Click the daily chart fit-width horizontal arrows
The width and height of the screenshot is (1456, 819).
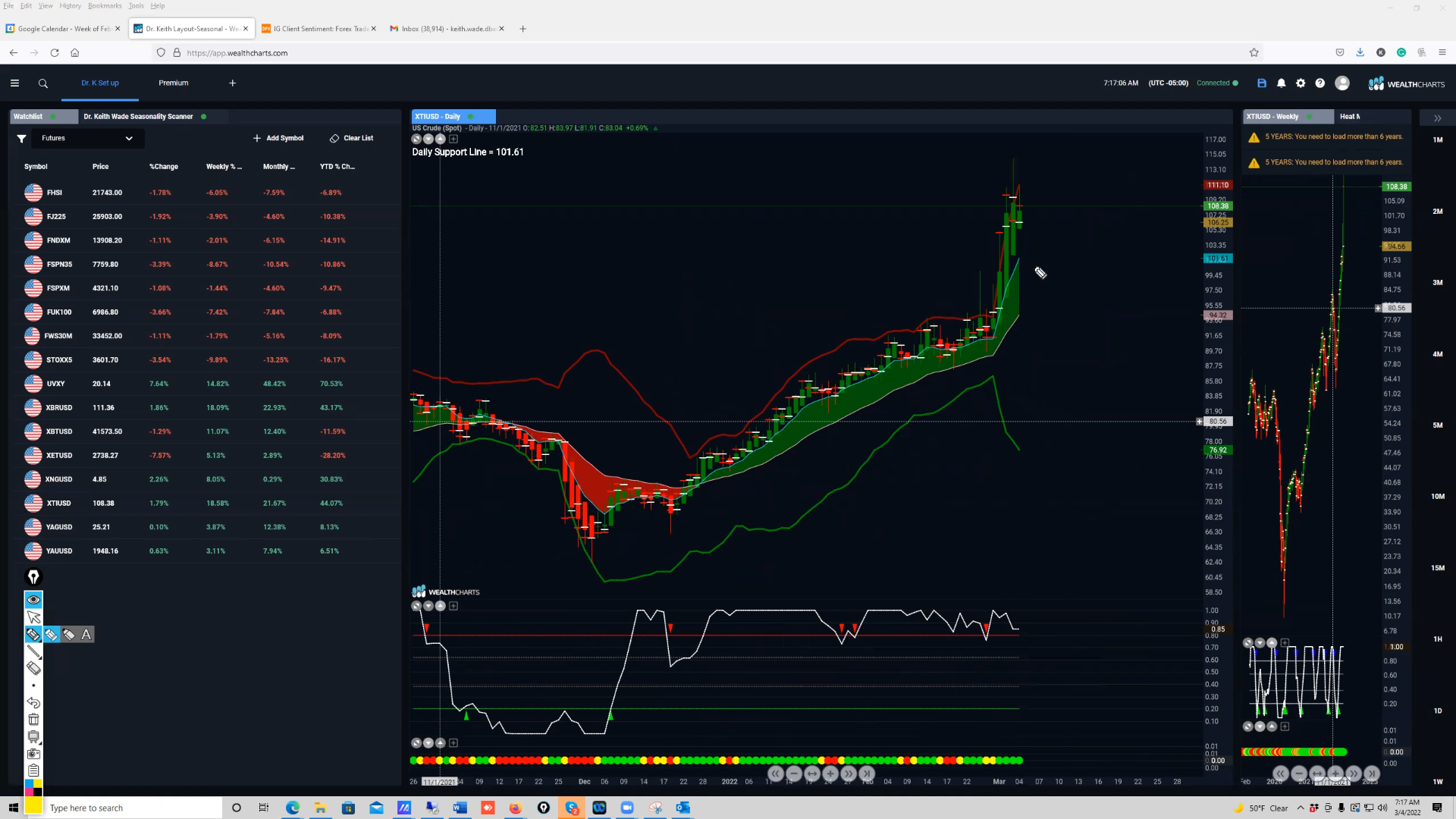pyautogui.click(x=812, y=773)
